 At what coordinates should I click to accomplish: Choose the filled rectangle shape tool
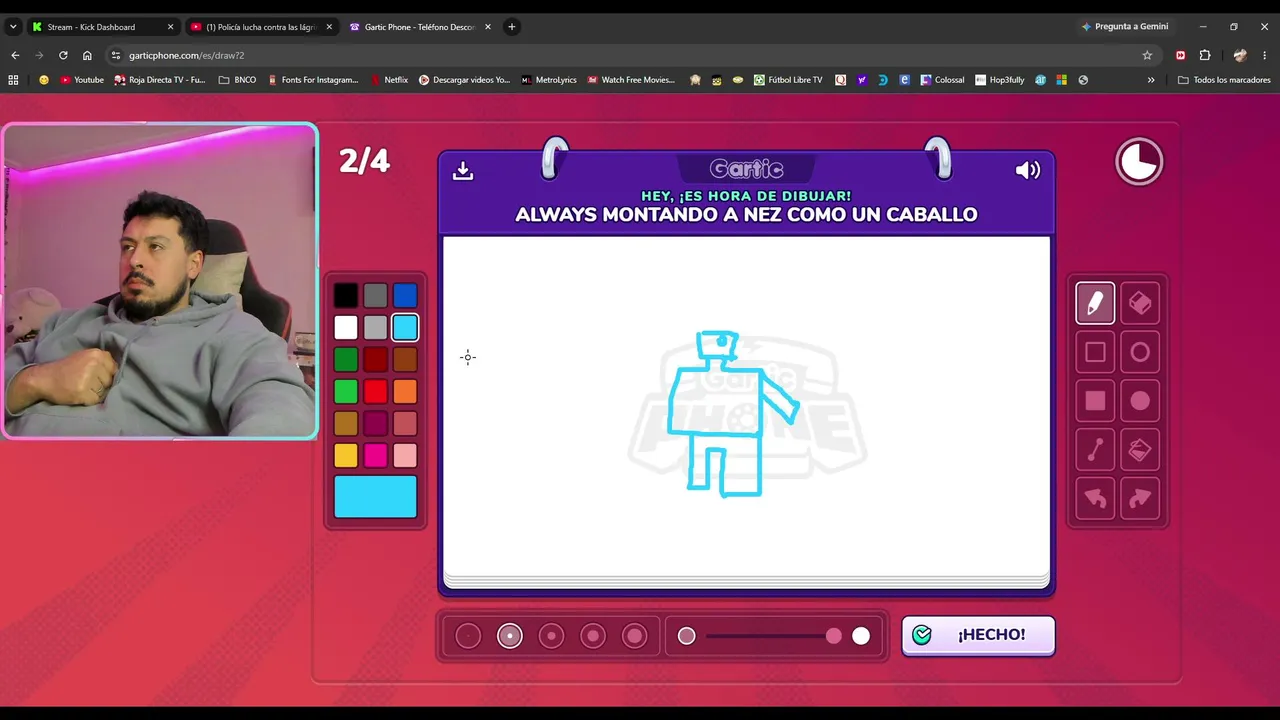pyautogui.click(x=1095, y=401)
